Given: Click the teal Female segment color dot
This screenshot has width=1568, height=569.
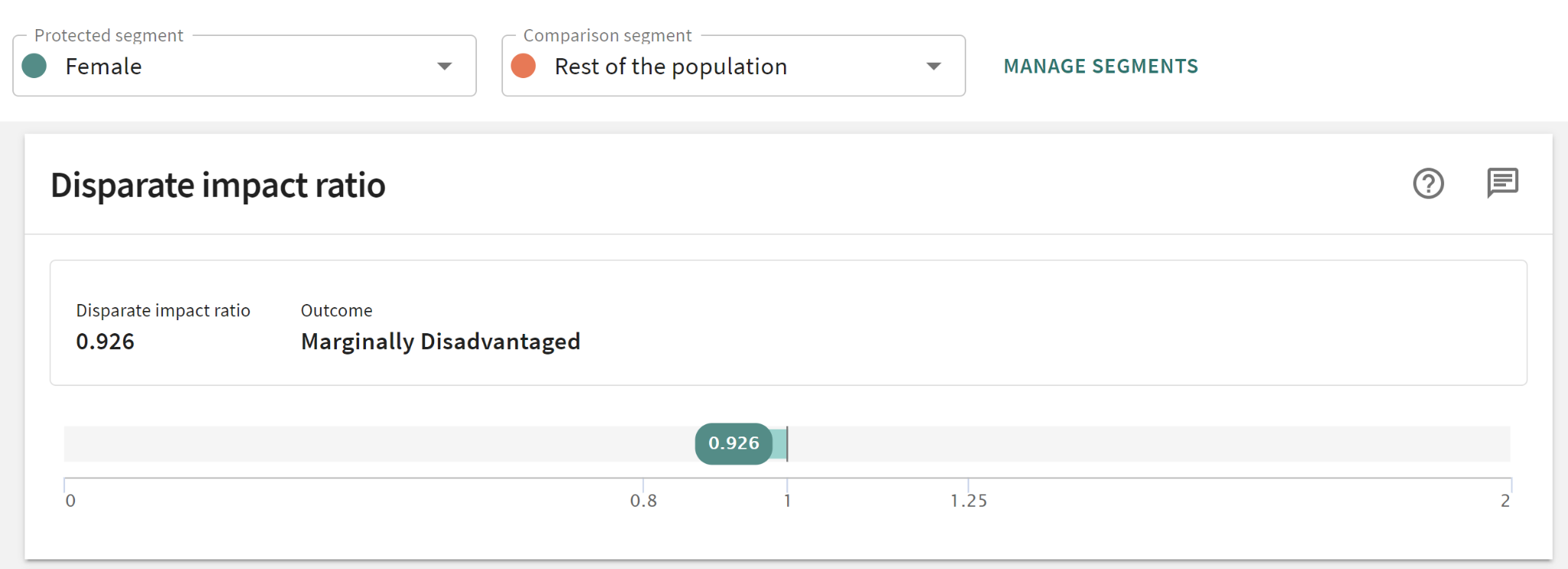Looking at the screenshot, I should tap(34, 66).
